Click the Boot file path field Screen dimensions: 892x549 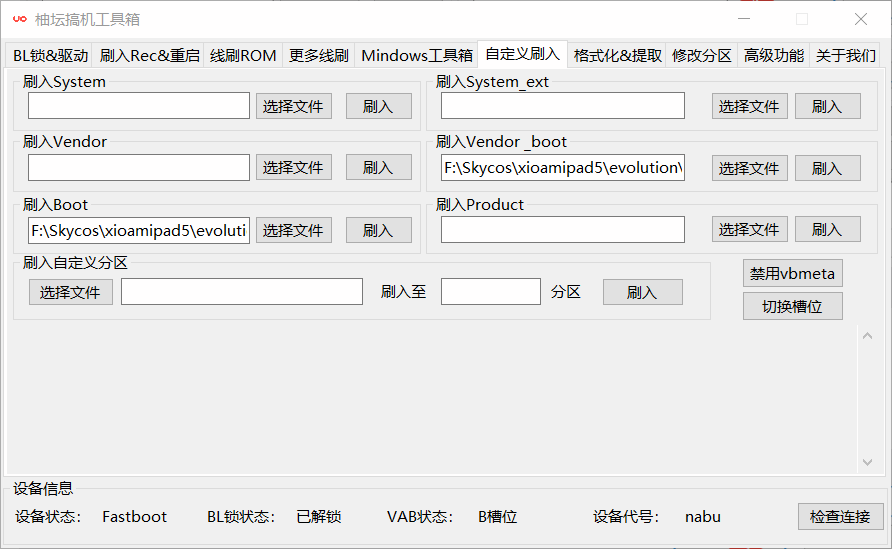139,230
